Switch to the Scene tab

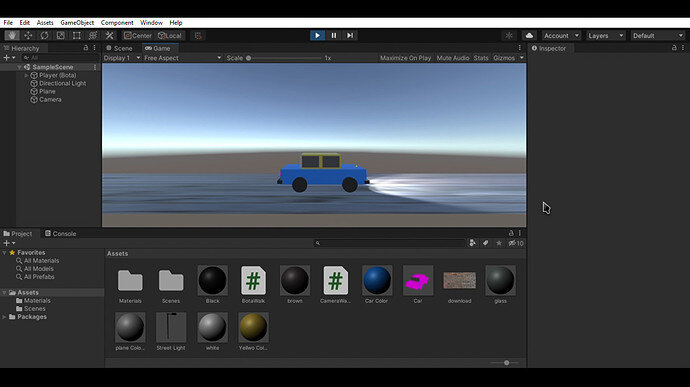point(119,48)
